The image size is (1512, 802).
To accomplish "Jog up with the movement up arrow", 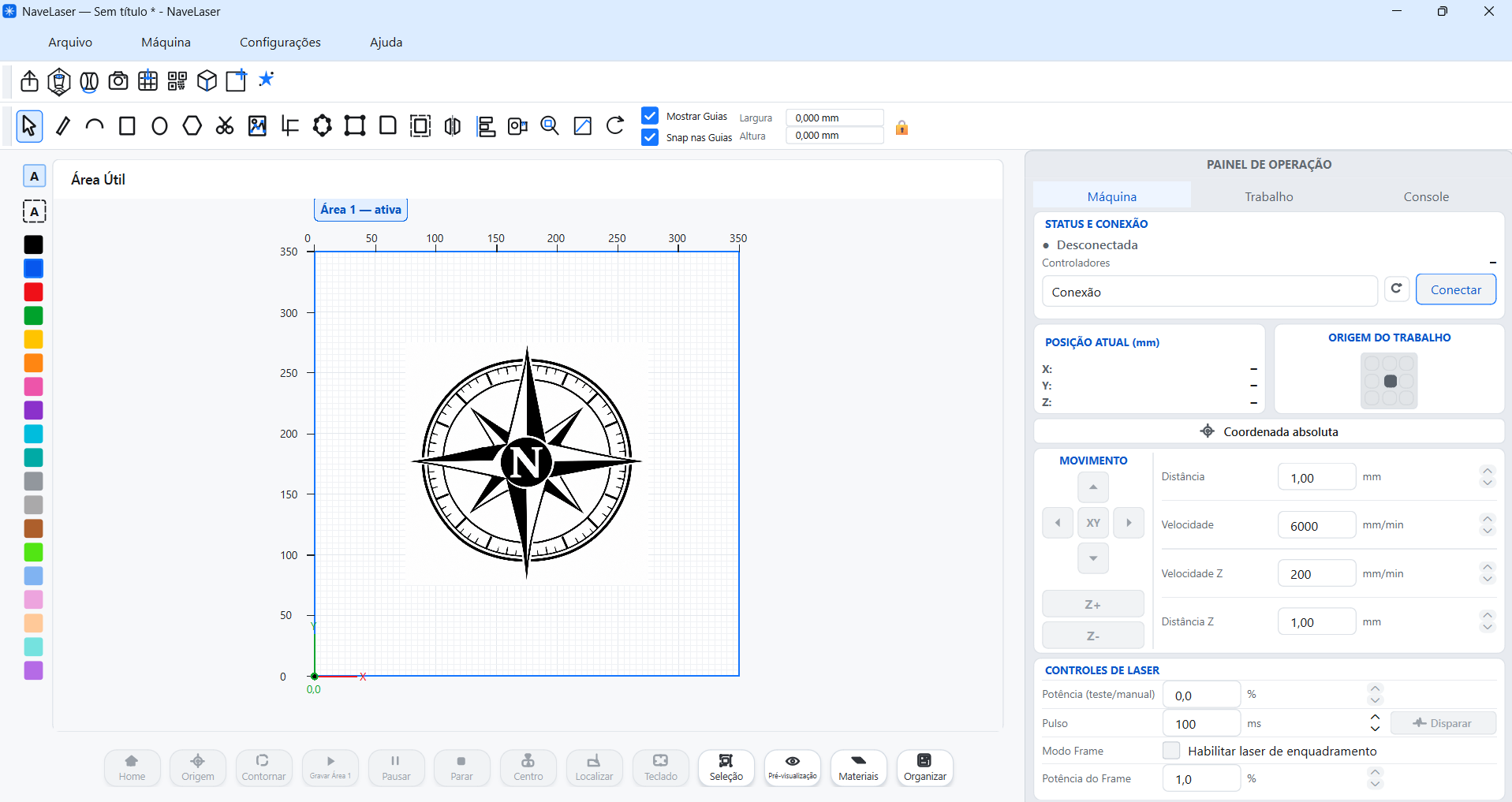I will (1093, 487).
